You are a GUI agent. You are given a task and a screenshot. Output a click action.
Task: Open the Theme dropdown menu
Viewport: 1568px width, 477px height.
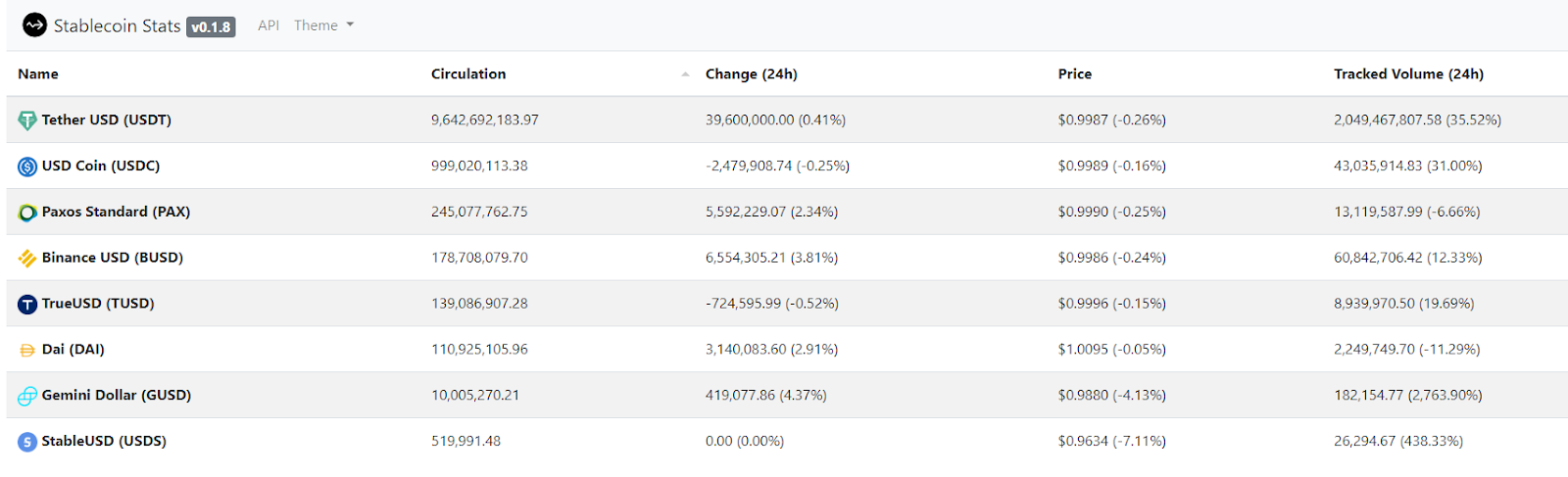click(323, 25)
